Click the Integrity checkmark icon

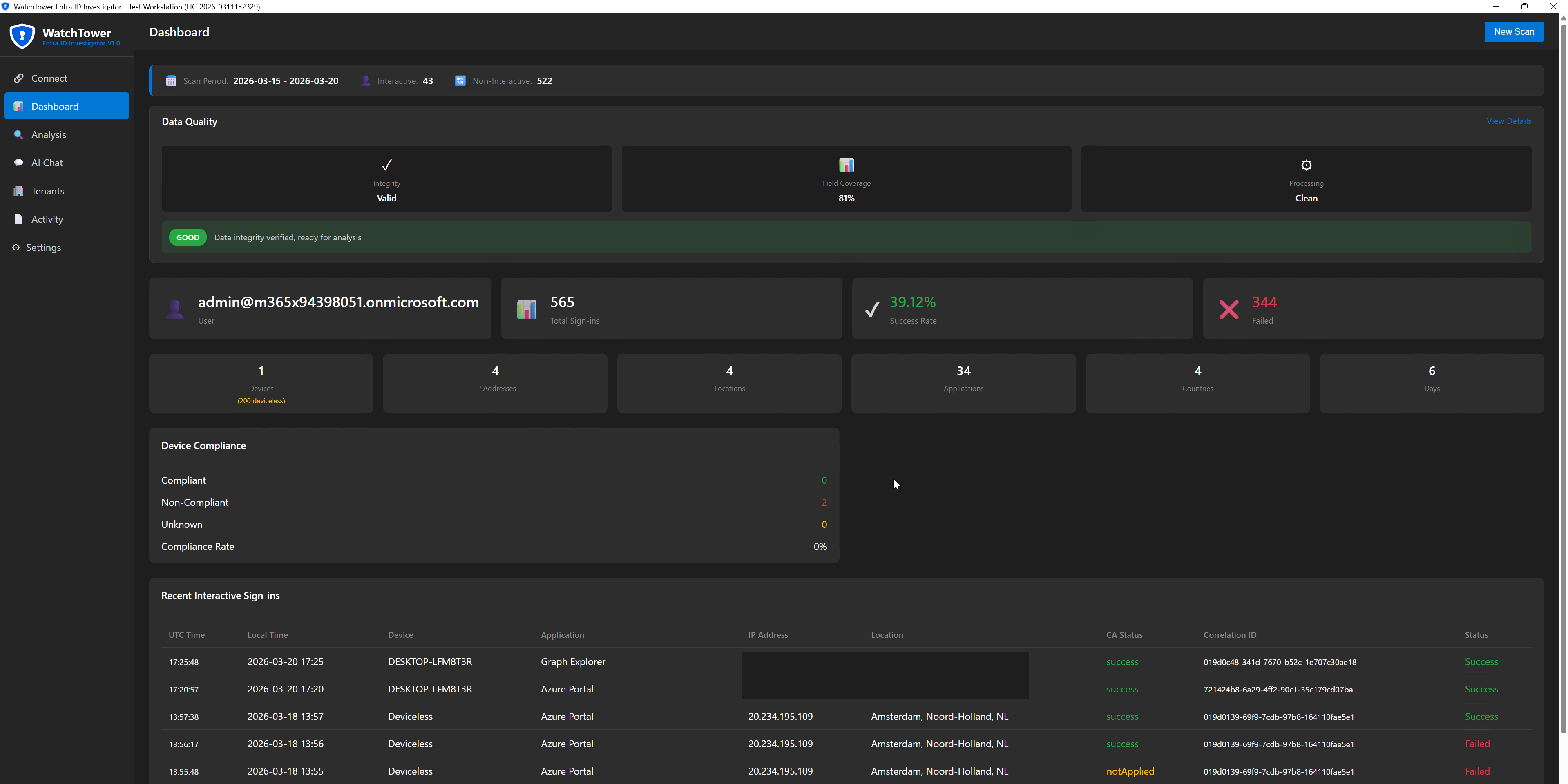pos(386,164)
